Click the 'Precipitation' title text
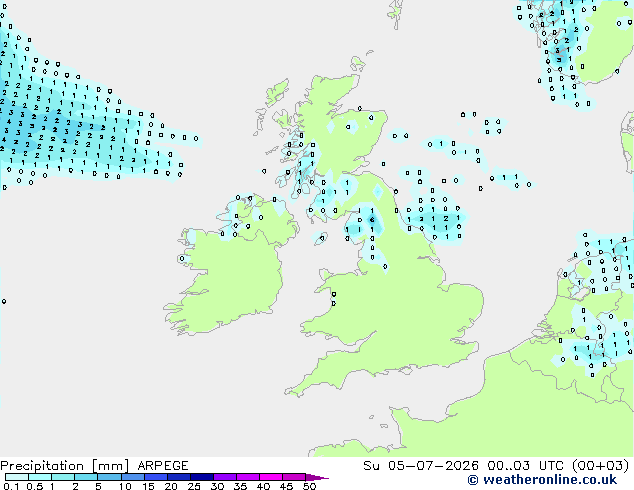 pyautogui.click(x=42, y=466)
